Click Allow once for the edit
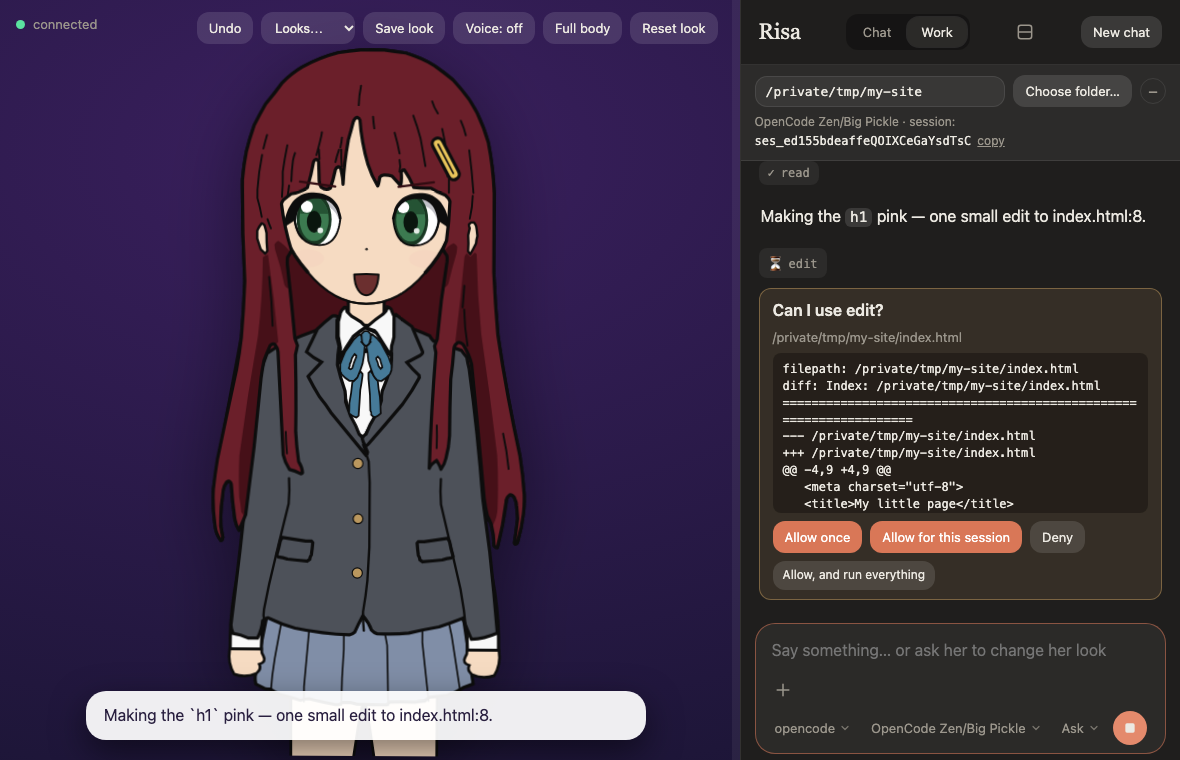The width and height of the screenshot is (1180, 760). [817, 537]
